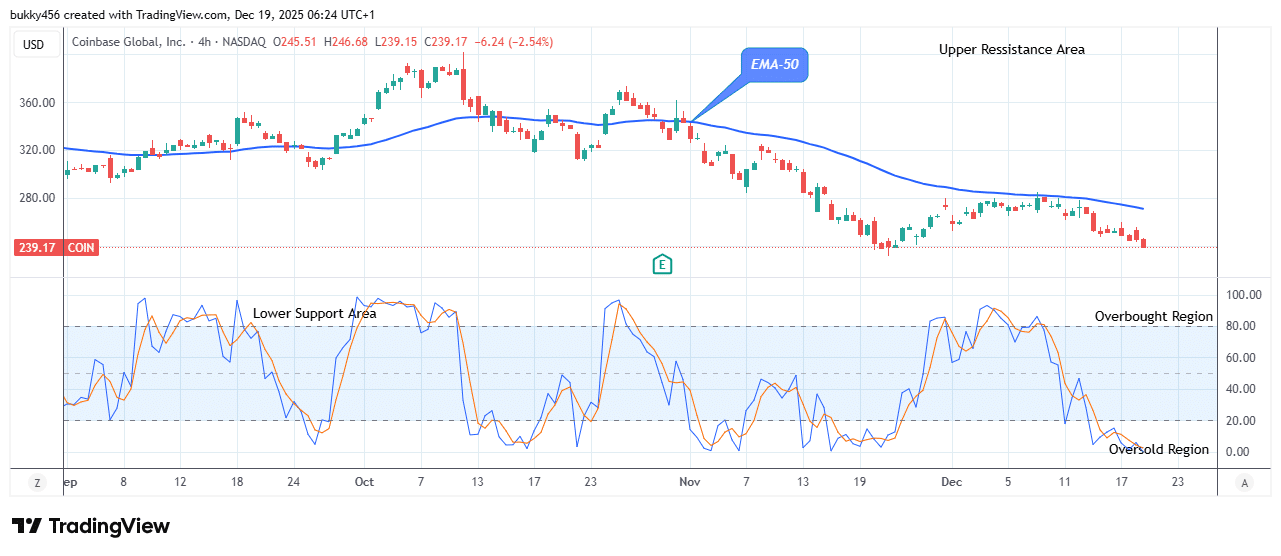
Task: Click the USD currency label
Action: (x=38, y=43)
